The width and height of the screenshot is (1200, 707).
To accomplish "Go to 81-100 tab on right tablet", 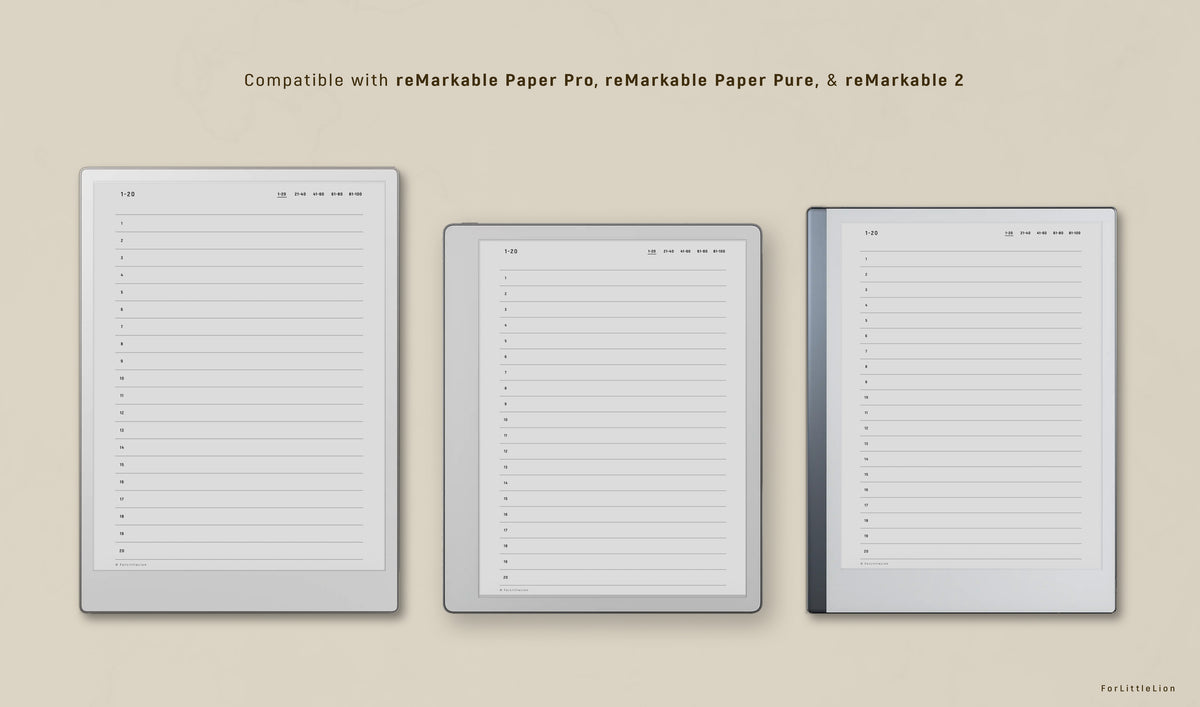I will pos(1074,232).
